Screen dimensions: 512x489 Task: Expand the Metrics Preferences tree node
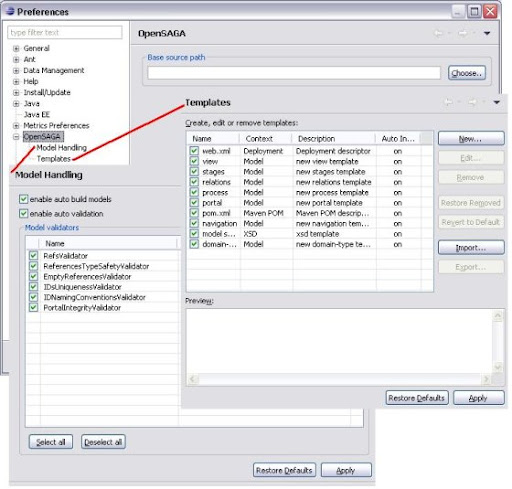point(16,126)
